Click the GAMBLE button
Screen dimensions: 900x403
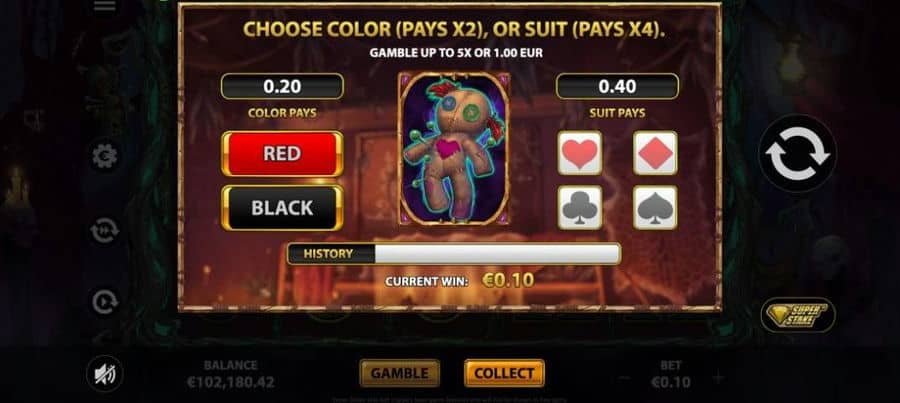(399, 373)
